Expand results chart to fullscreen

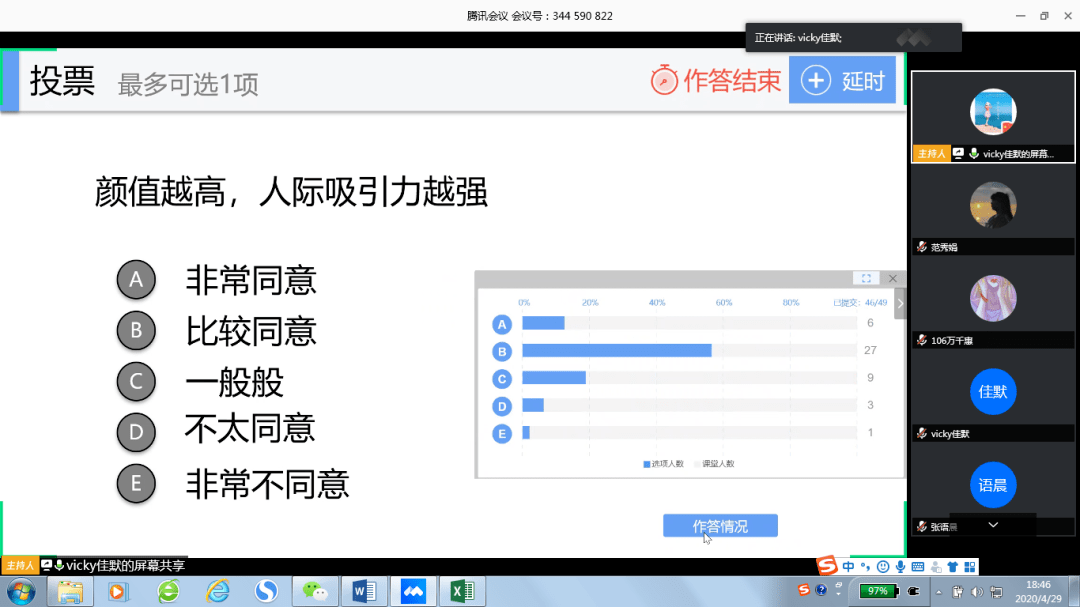coord(866,278)
